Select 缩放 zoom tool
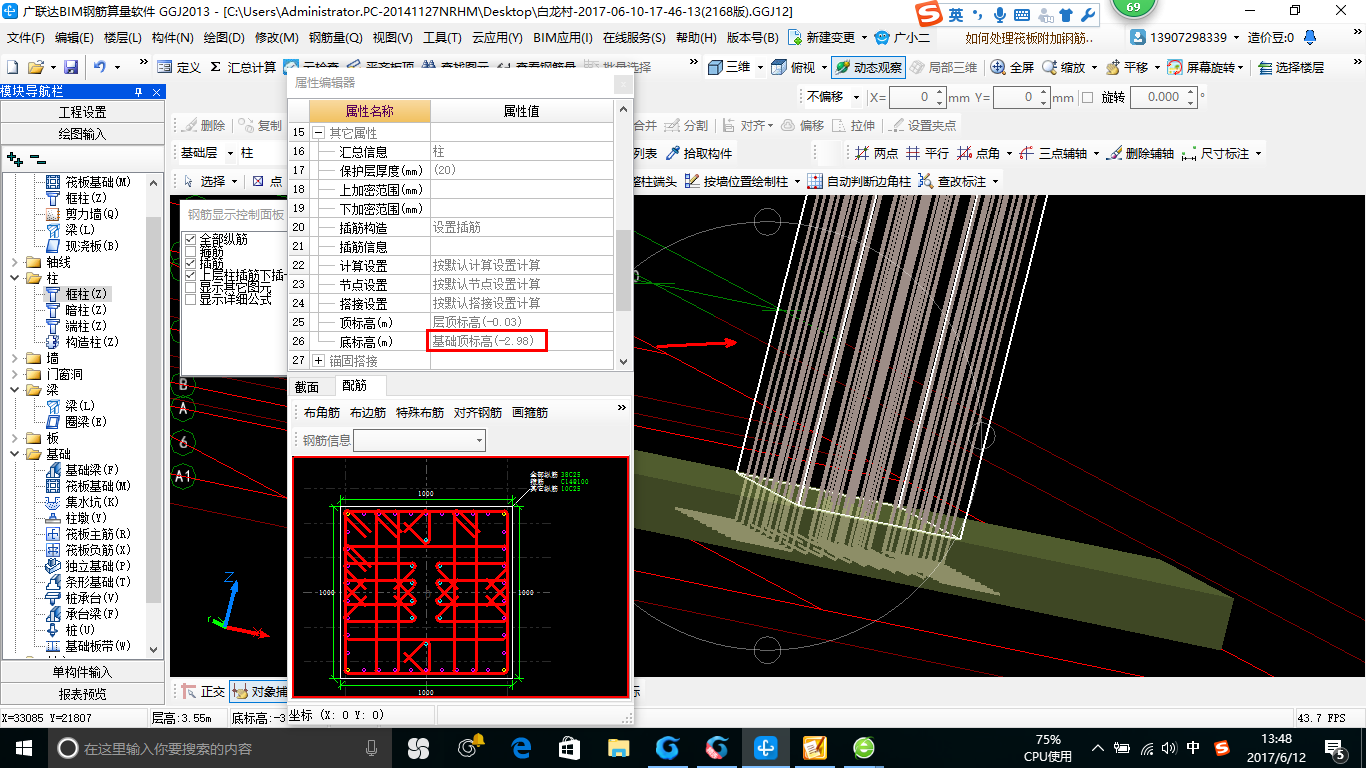 tap(1063, 67)
